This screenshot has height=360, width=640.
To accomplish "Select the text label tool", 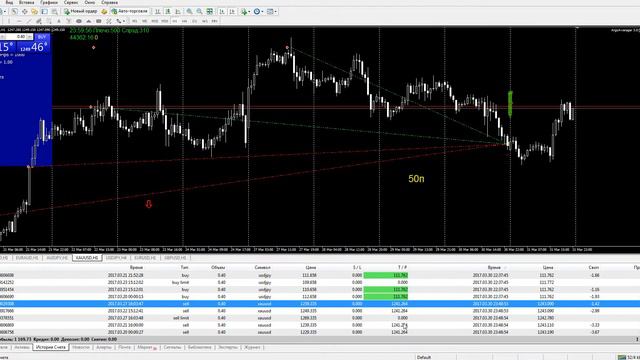I will tap(69, 21).
